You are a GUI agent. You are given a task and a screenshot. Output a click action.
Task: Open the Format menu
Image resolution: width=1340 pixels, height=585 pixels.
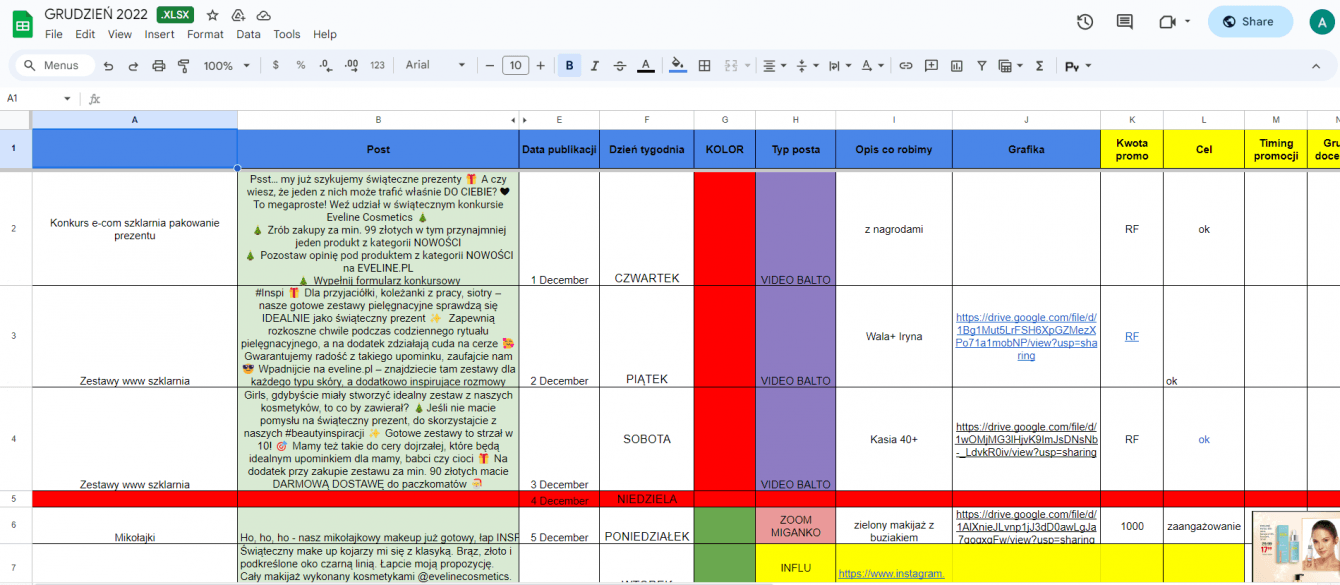click(x=205, y=34)
